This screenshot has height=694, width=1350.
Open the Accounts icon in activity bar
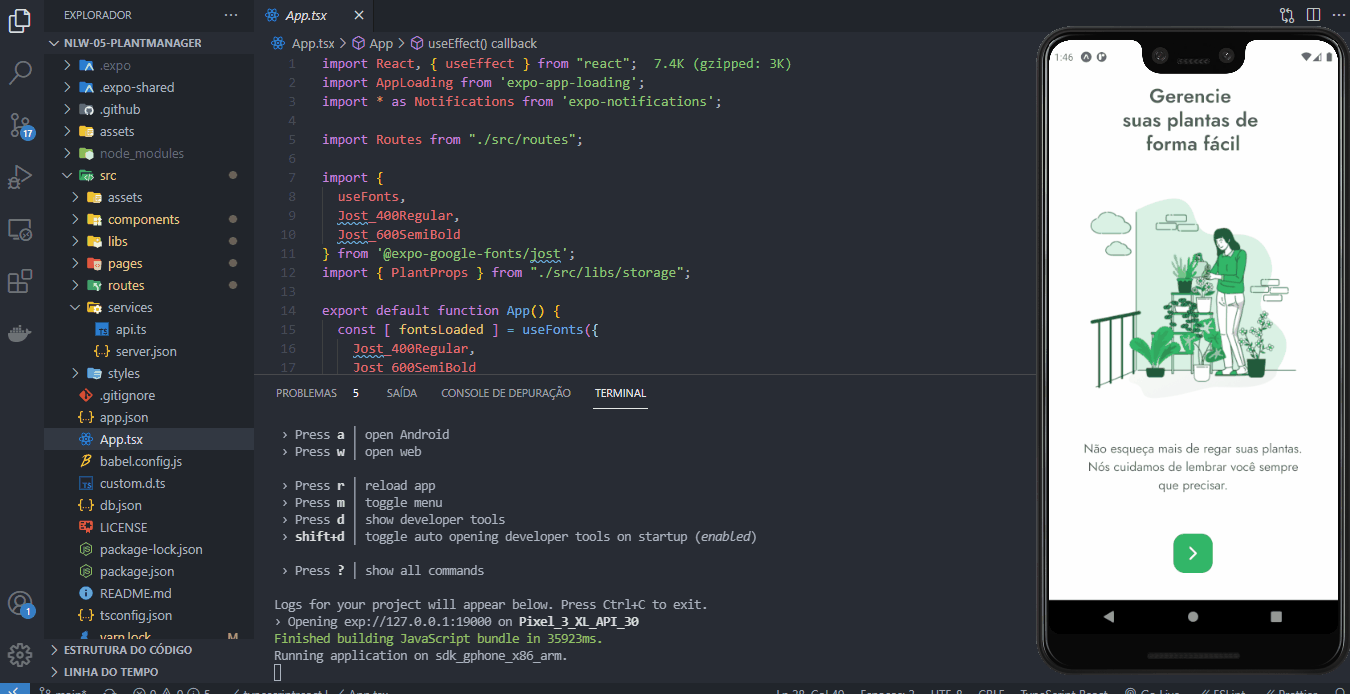coord(20,603)
